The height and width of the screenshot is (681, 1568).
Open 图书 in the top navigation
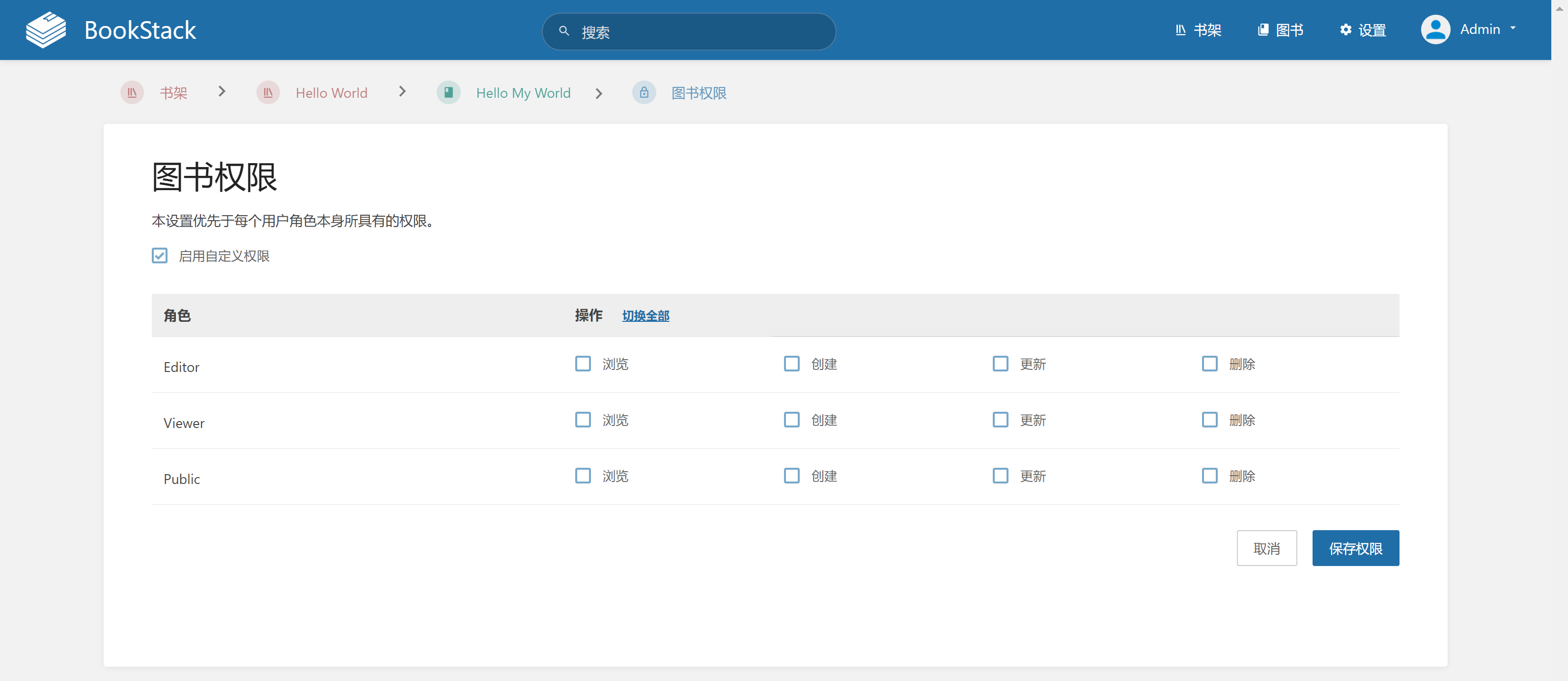pyautogui.click(x=1281, y=30)
